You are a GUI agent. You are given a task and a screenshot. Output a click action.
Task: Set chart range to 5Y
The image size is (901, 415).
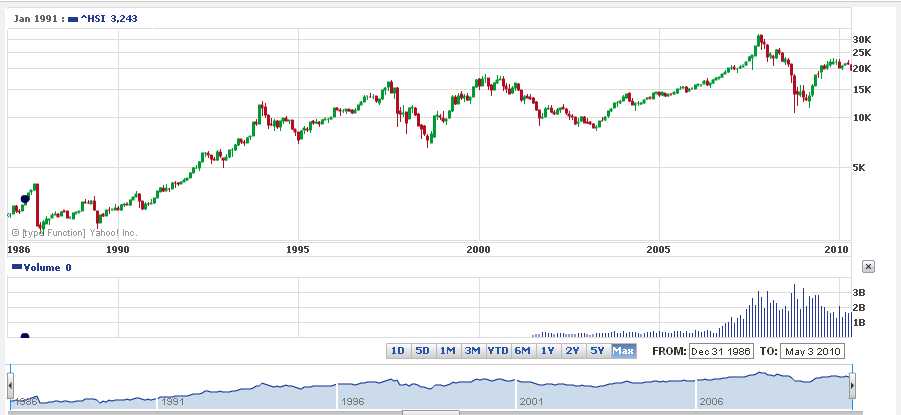pyautogui.click(x=597, y=351)
